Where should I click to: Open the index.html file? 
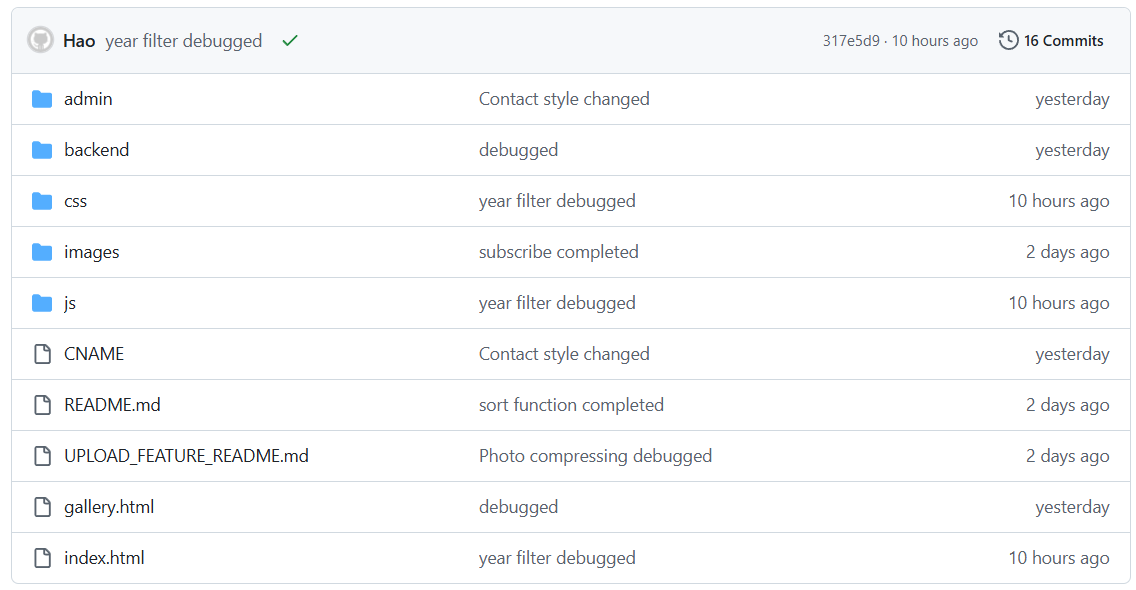point(104,558)
